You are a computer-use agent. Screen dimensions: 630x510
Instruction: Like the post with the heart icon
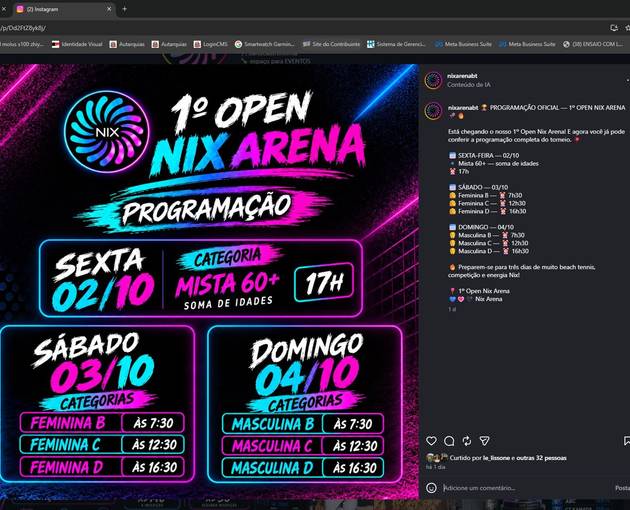pos(431,441)
